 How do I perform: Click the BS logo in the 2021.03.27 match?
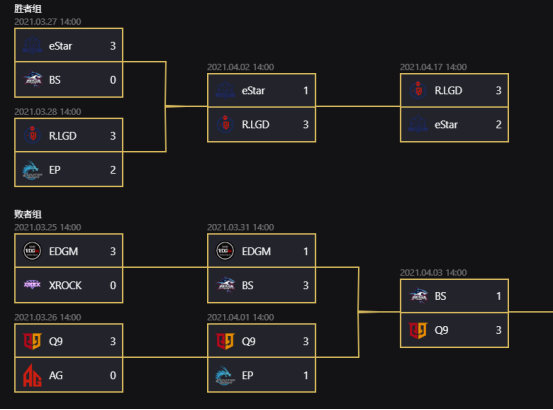click(33, 79)
